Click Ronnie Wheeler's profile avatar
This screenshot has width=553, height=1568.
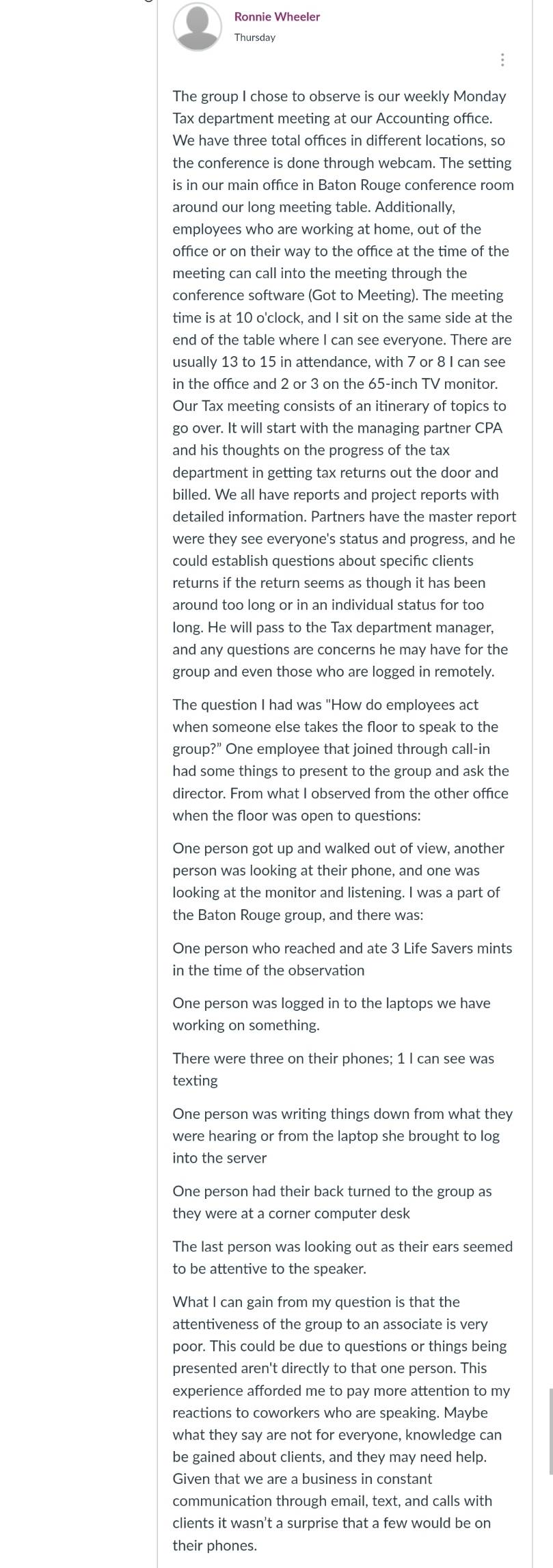[198, 27]
